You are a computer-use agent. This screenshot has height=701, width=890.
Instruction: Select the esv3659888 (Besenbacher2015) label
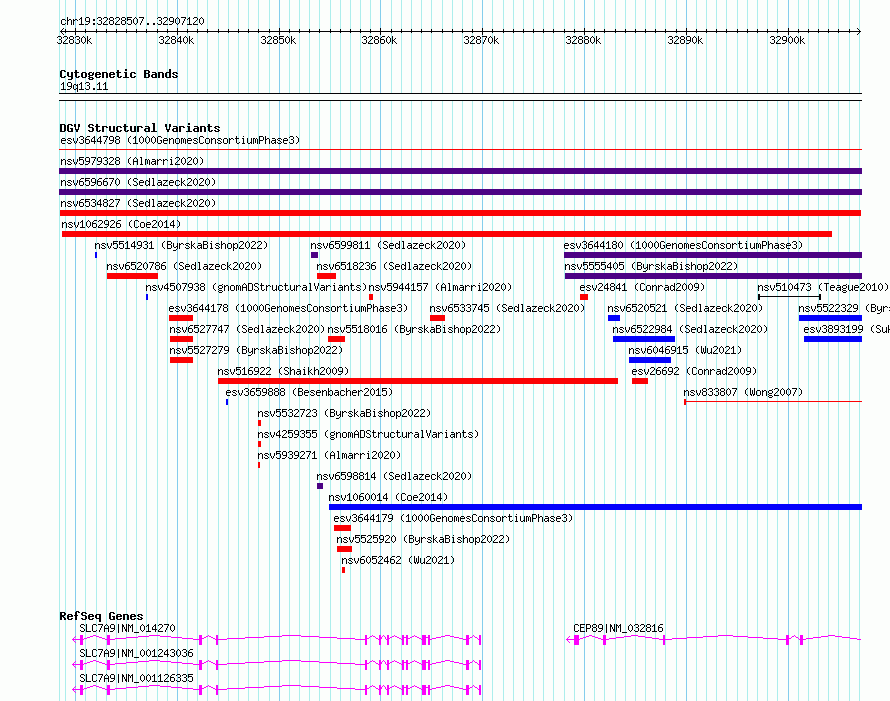tap(309, 392)
